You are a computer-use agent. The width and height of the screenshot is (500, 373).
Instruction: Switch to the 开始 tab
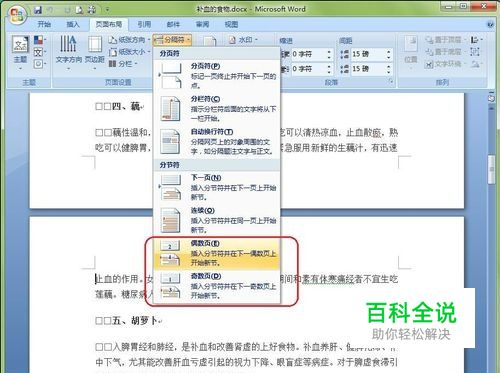(44, 24)
